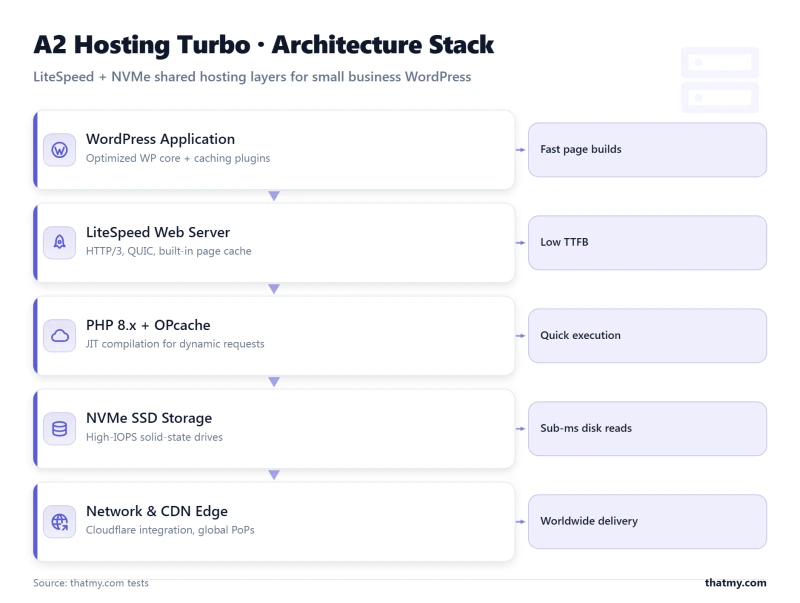Click 'JIT compilation for dynamic requests' text
The image size is (800, 603).
[175, 344]
